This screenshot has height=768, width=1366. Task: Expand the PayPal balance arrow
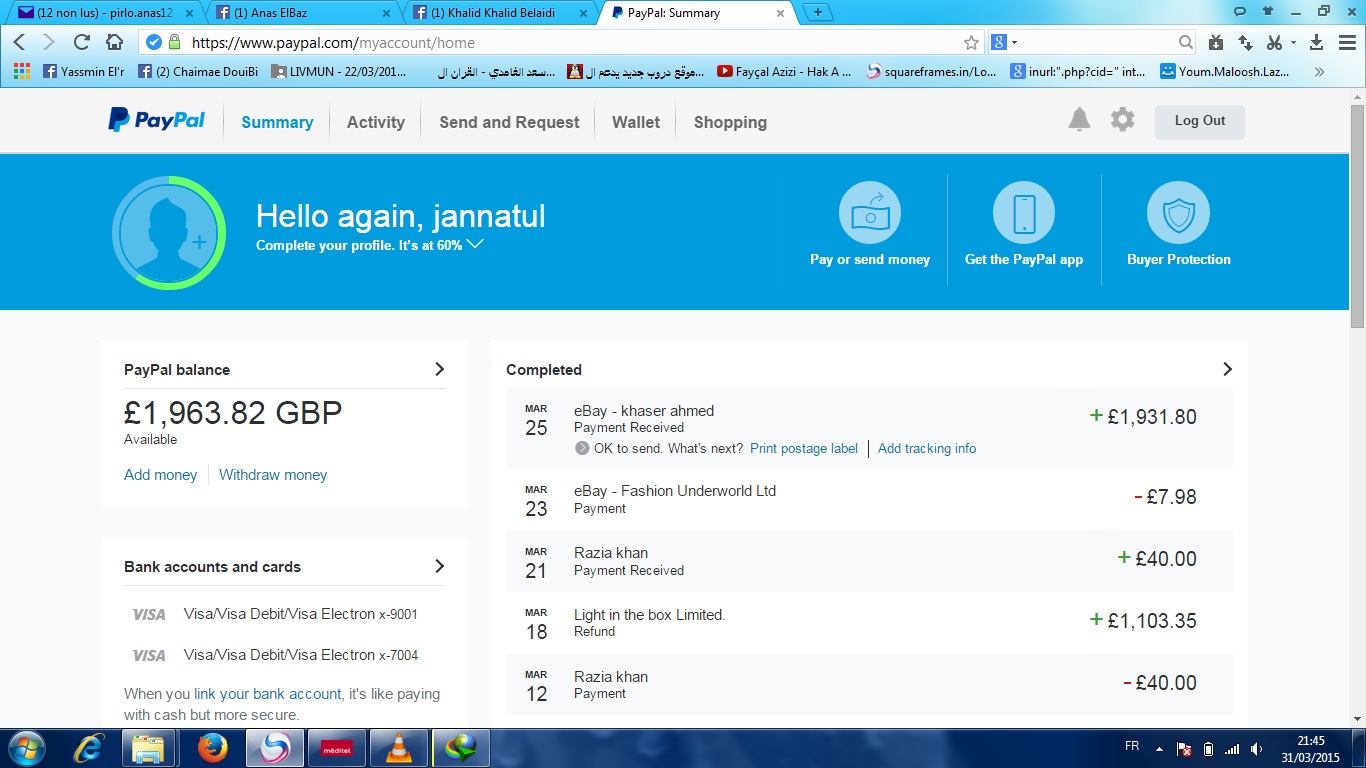(439, 369)
